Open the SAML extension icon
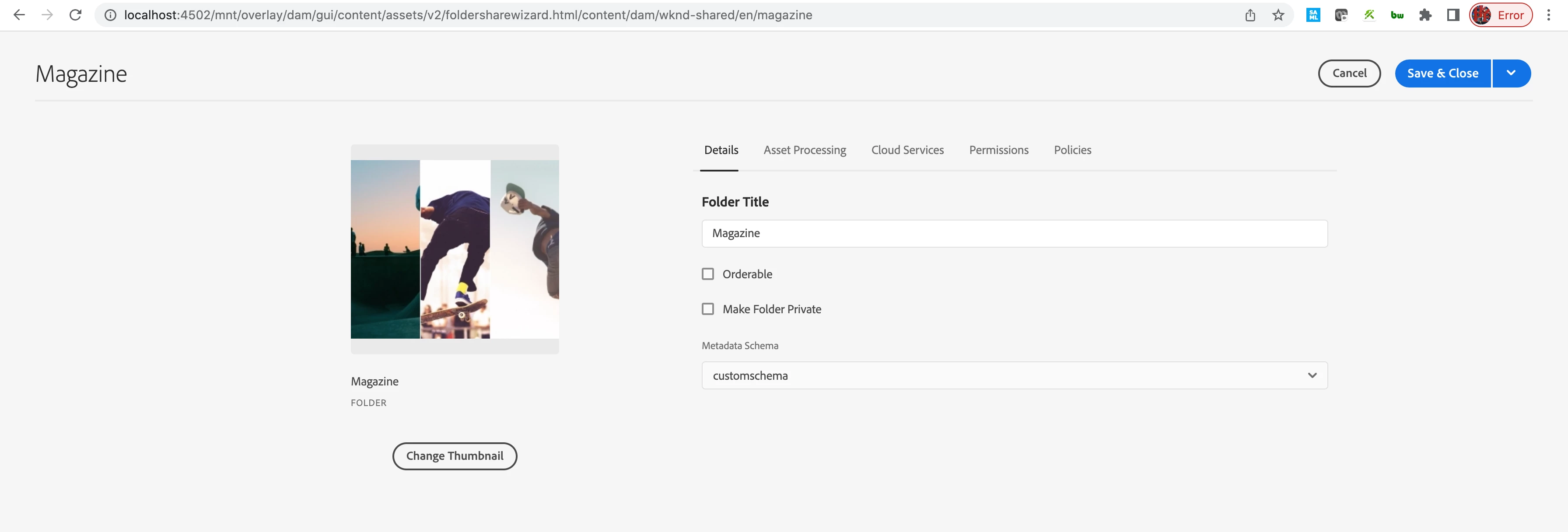Image resolution: width=1568 pixels, height=532 pixels. pyautogui.click(x=1313, y=15)
